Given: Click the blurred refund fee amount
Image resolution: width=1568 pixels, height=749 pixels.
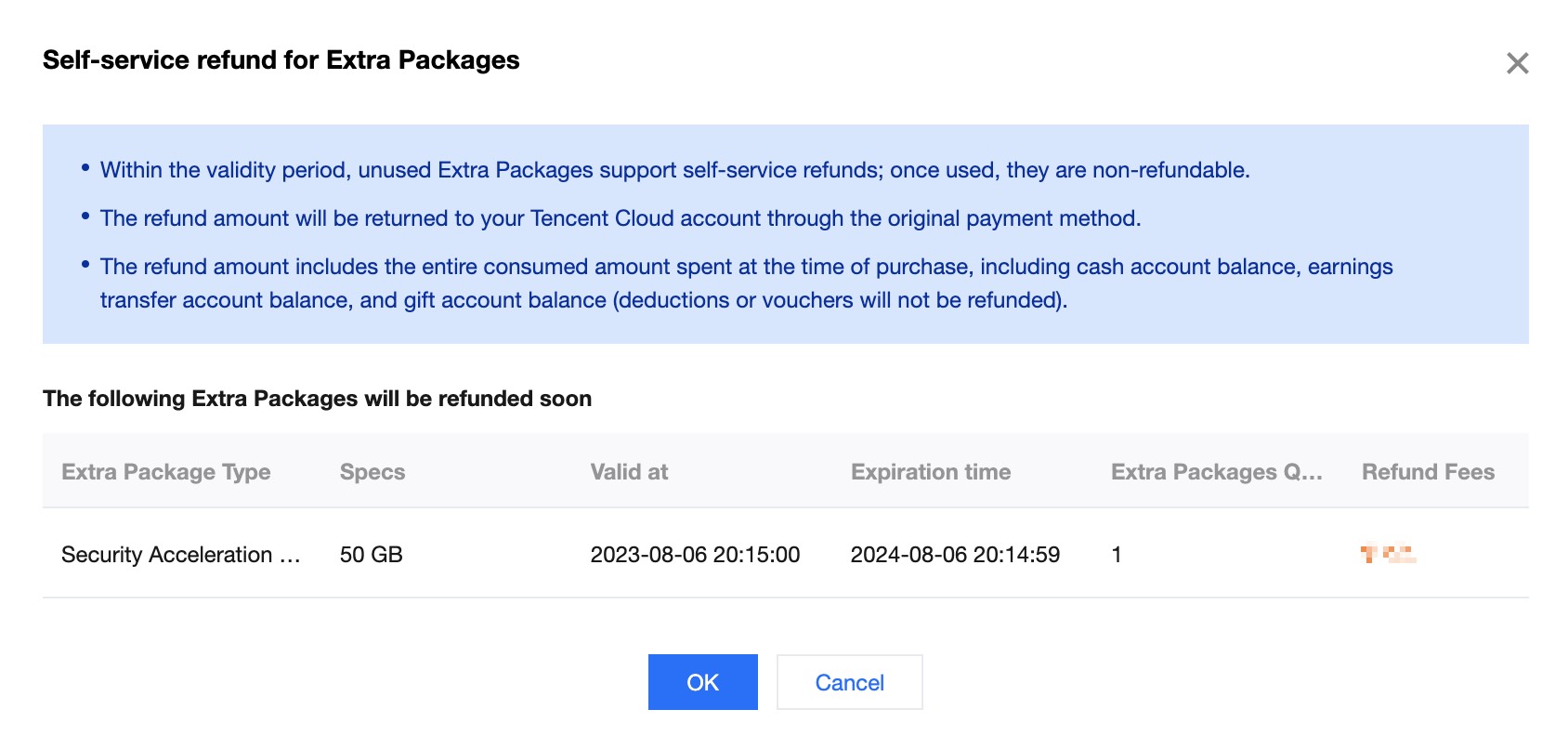Looking at the screenshot, I should point(1388,555).
